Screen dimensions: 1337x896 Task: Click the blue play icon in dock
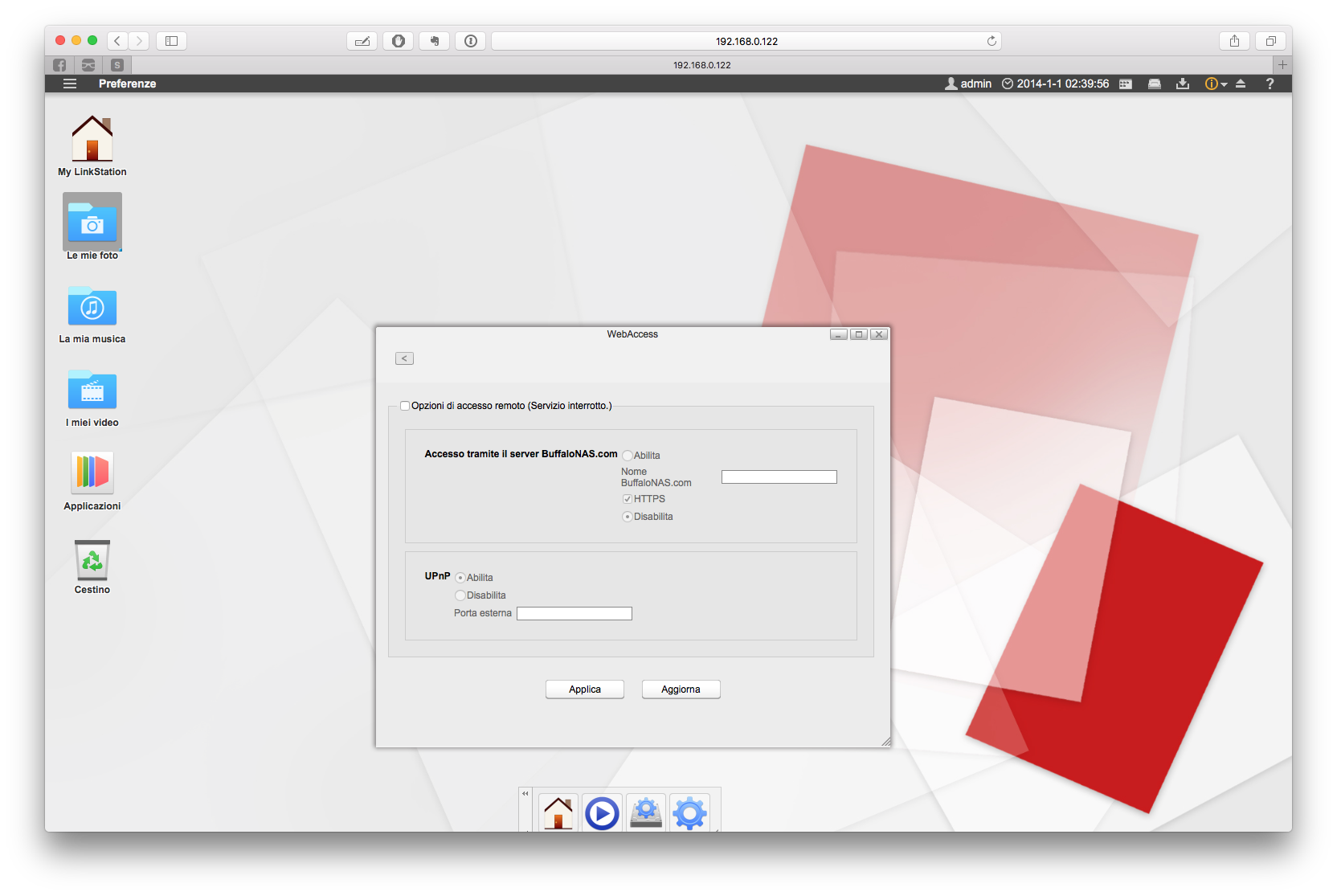(602, 812)
